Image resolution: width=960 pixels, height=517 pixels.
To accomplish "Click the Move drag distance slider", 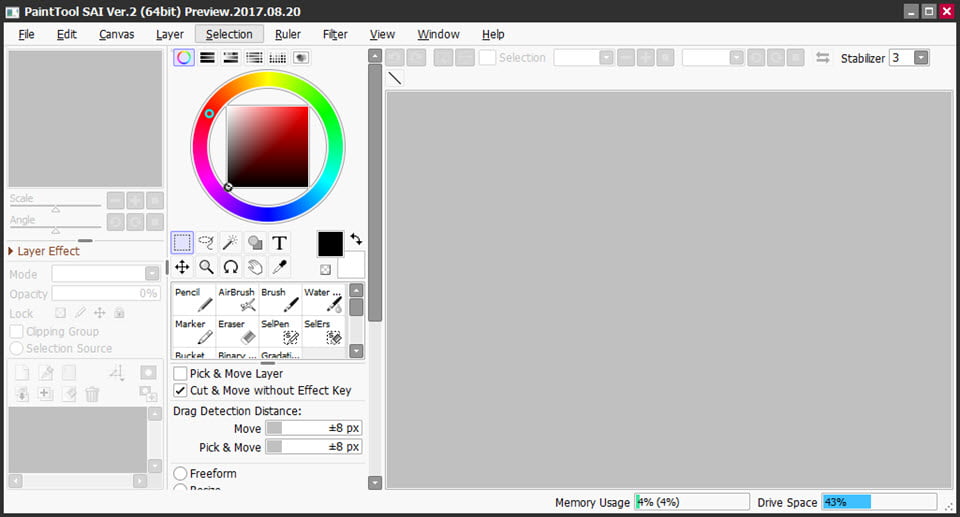I will (313, 428).
